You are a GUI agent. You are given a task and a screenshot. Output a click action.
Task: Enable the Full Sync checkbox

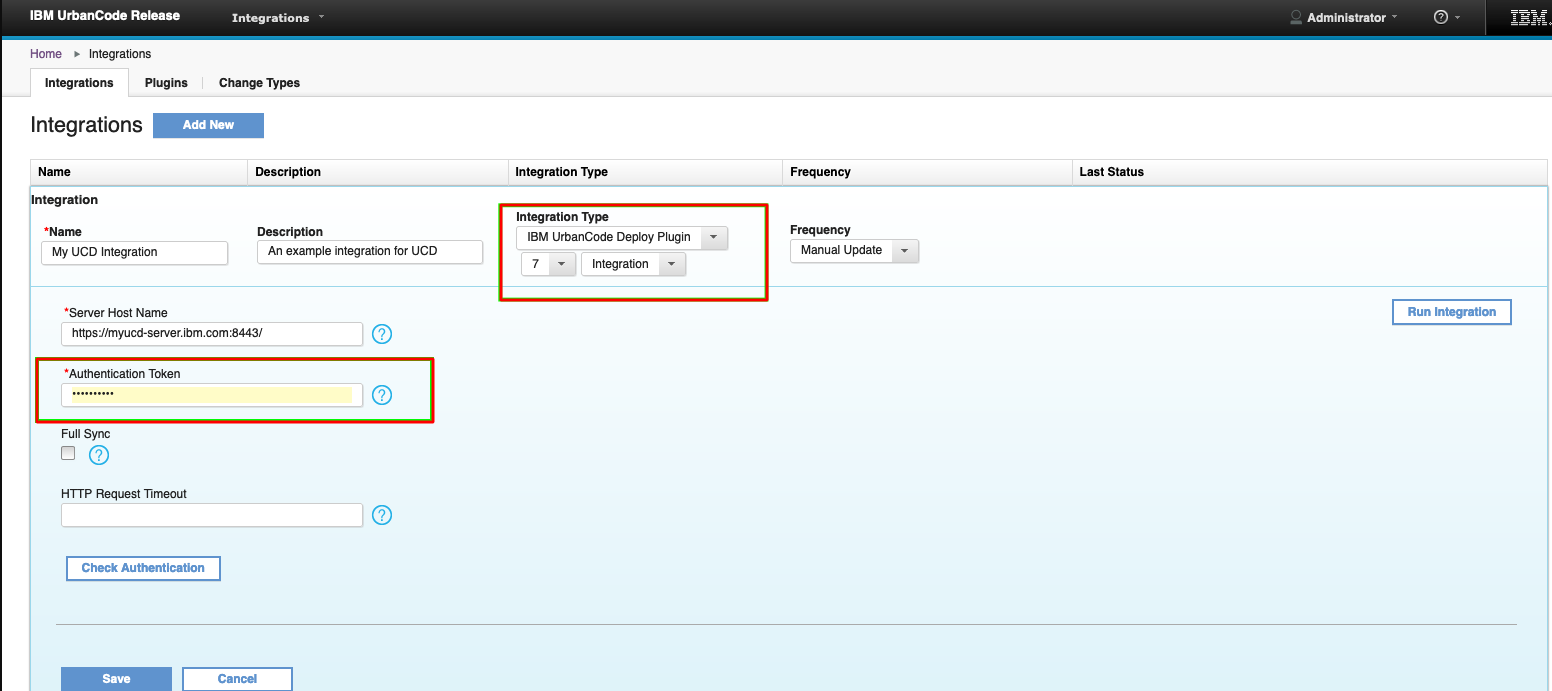67,452
